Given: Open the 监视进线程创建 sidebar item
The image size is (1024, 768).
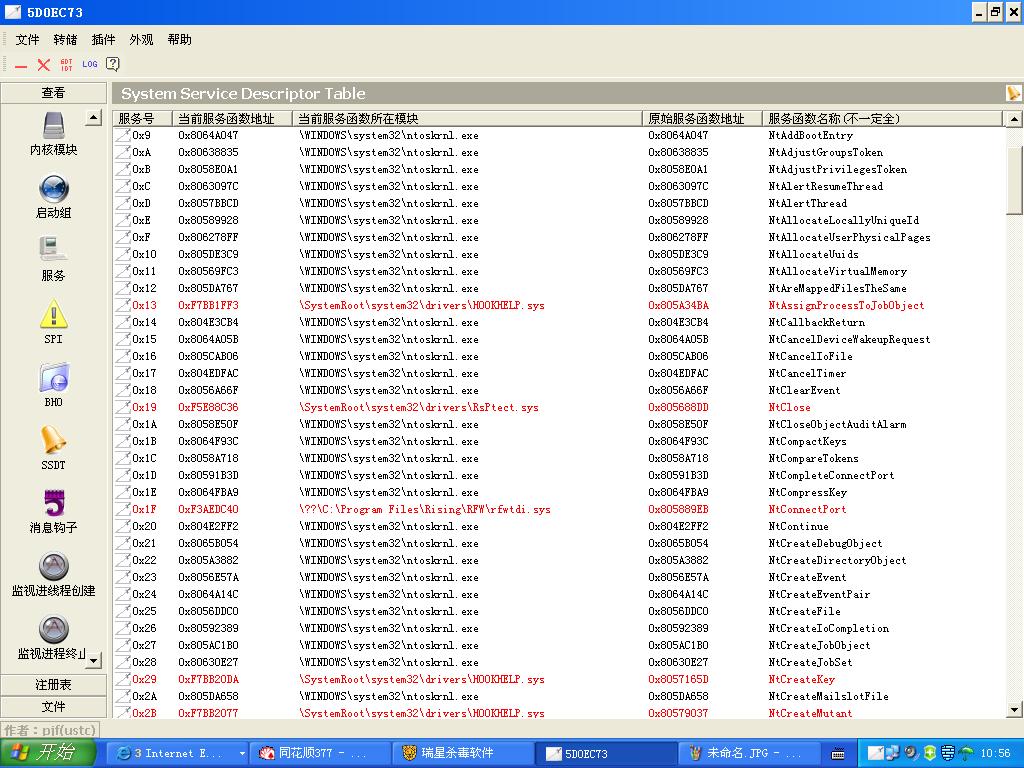Looking at the screenshot, I should [53, 567].
